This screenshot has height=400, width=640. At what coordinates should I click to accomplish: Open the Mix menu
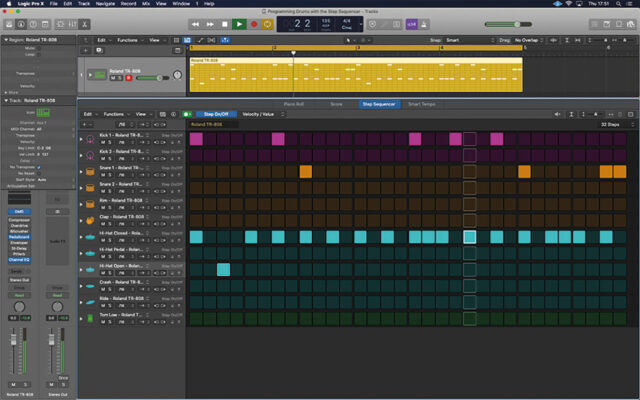pos(146,4)
